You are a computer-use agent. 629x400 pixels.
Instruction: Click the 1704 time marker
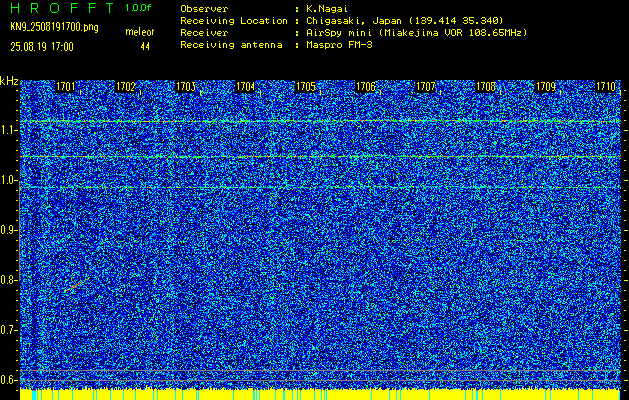click(x=246, y=86)
